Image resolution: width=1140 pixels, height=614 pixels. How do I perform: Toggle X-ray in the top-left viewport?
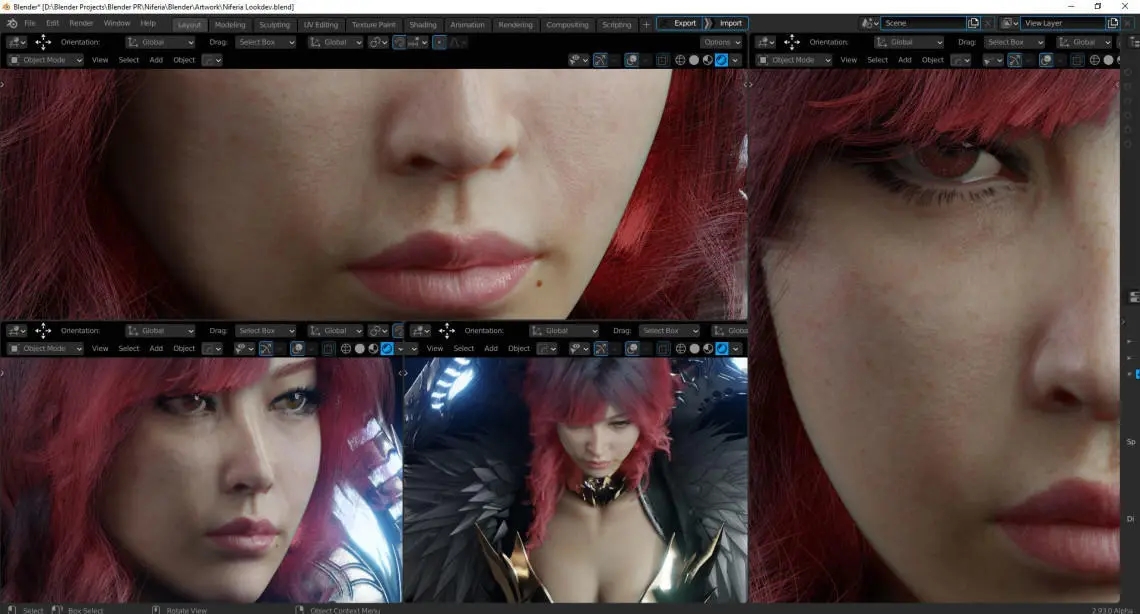click(662, 60)
